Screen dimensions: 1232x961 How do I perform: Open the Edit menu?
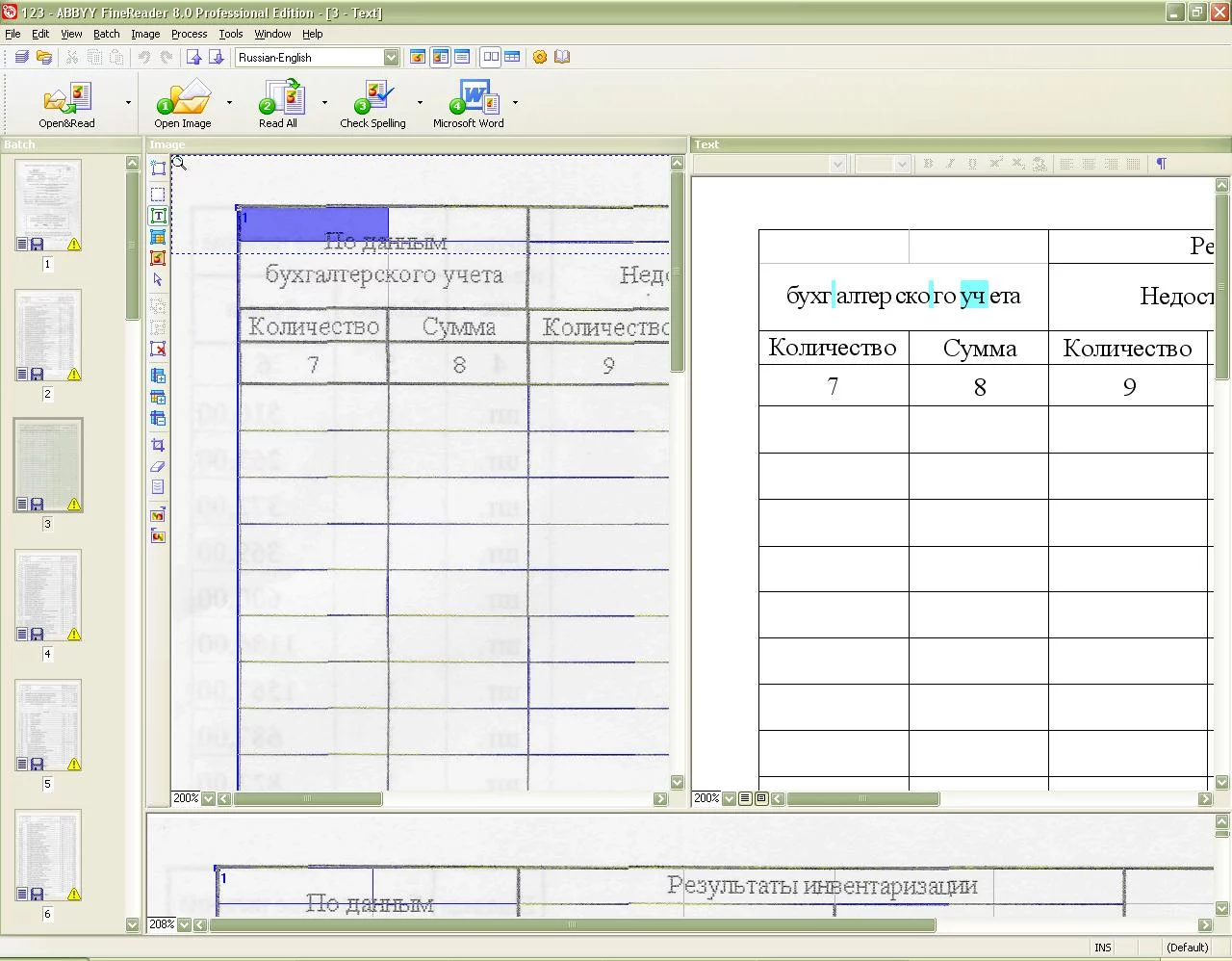pos(40,34)
